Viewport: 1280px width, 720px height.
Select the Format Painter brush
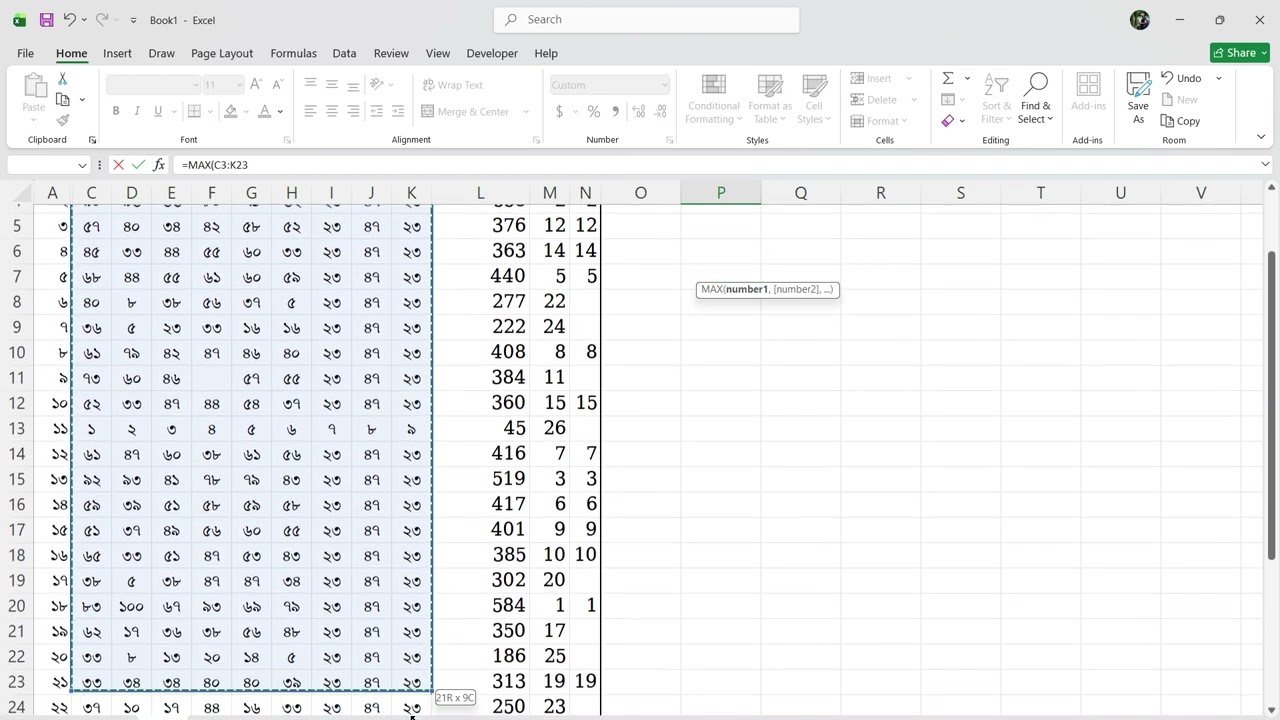(x=63, y=120)
